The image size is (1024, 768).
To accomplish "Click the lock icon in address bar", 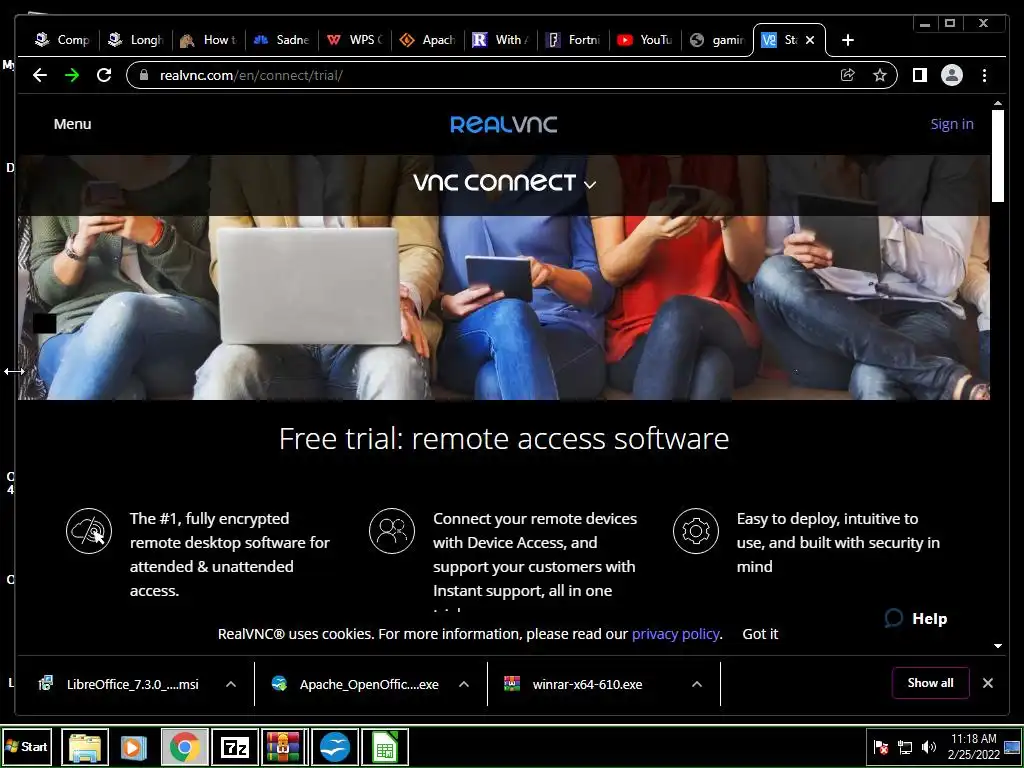I will pyautogui.click(x=144, y=75).
